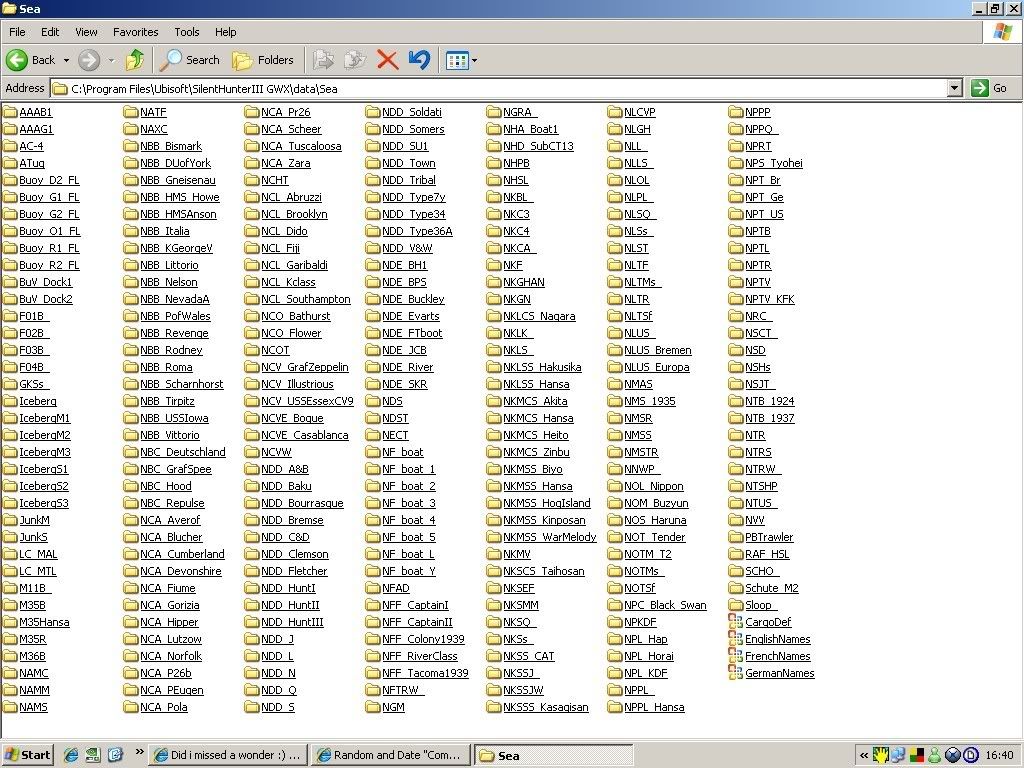Open the Favorites menu
This screenshot has height=768, width=1024.
[x=135, y=32]
